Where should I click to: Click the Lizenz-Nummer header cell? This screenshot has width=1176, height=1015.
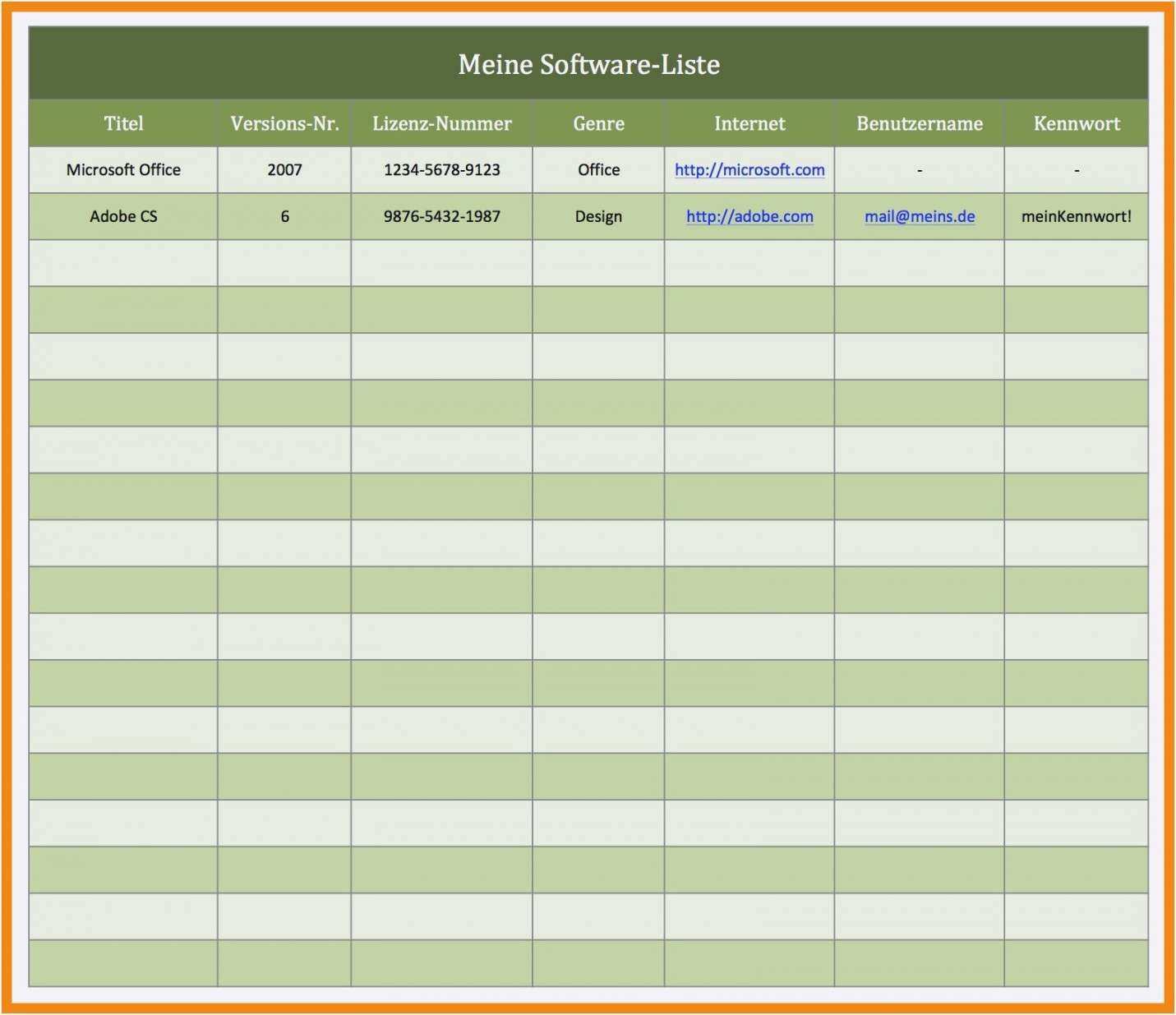tap(441, 124)
